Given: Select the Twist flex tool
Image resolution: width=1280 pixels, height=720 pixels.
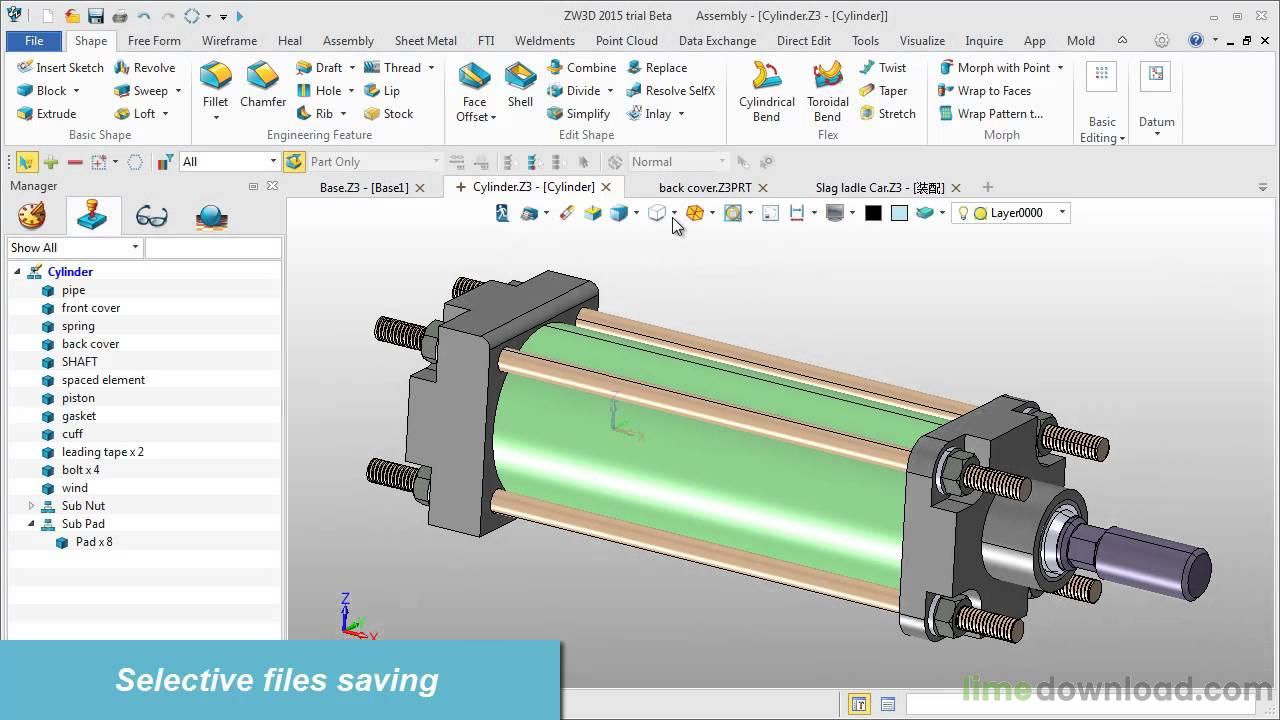Looking at the screenshot, I should click(882, 67).
